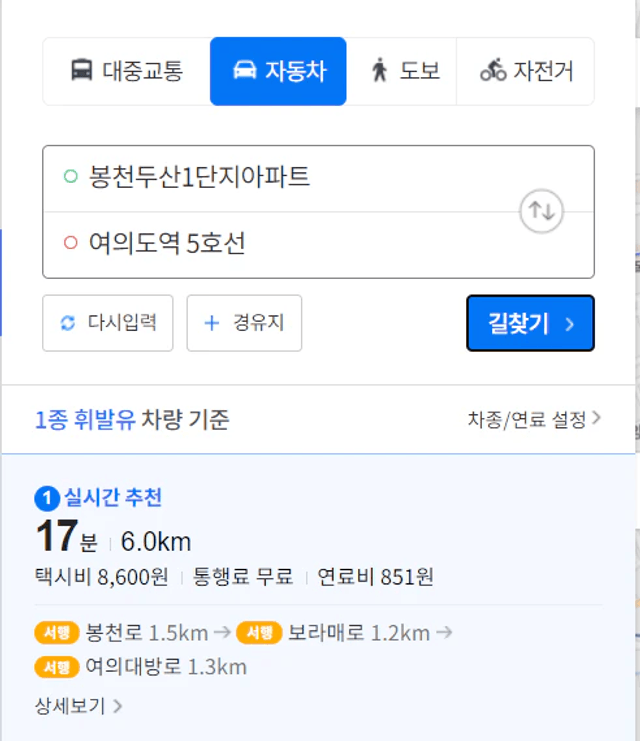
Task: Click the 길찾기 search button
Action: [x=530, y=323]
